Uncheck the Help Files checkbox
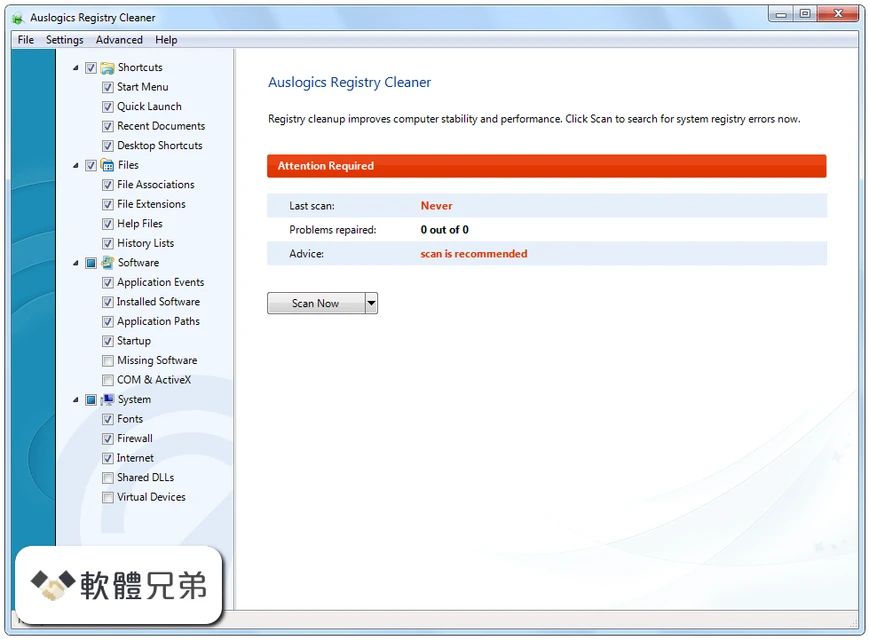 tap(108, 224)
